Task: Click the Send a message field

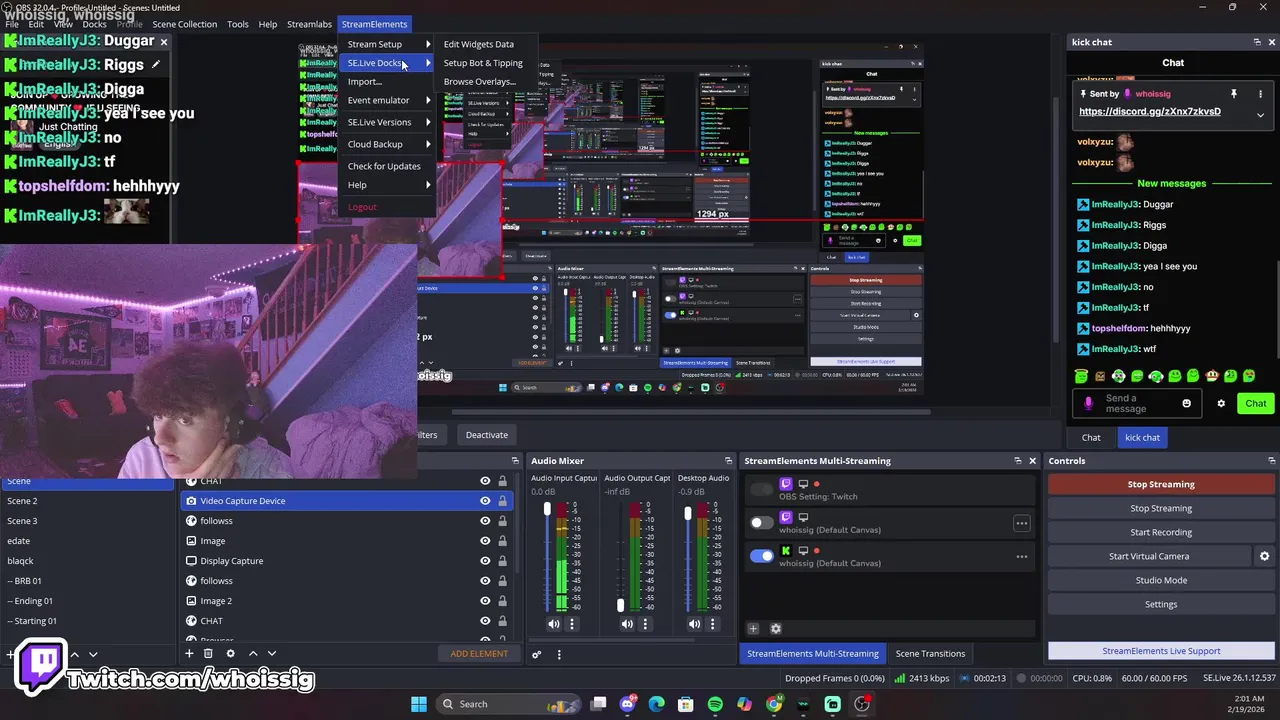Action: coord(1139,404)
